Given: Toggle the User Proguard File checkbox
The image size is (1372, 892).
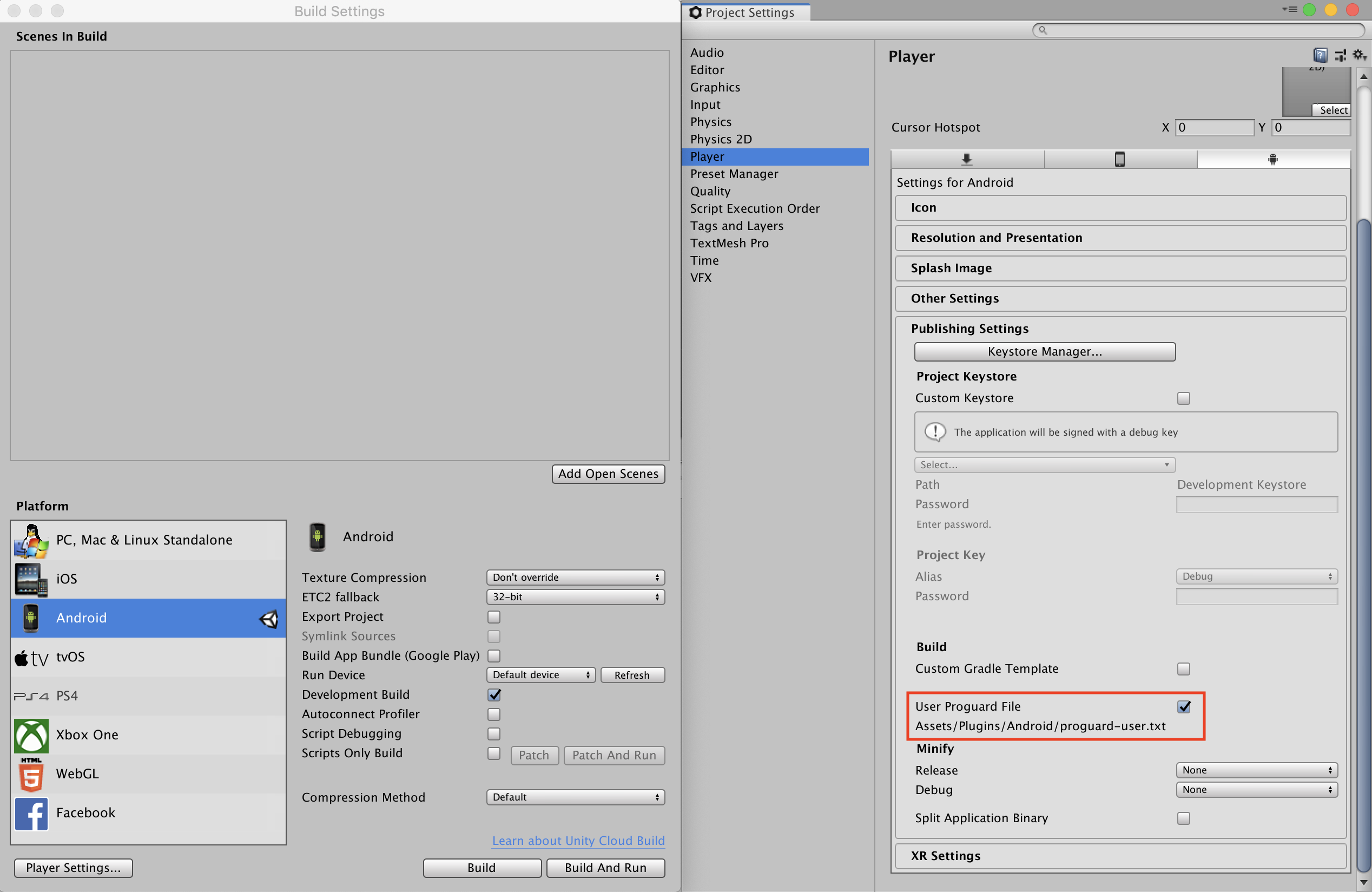Looking at the screenshot, I should (1183, 706).
